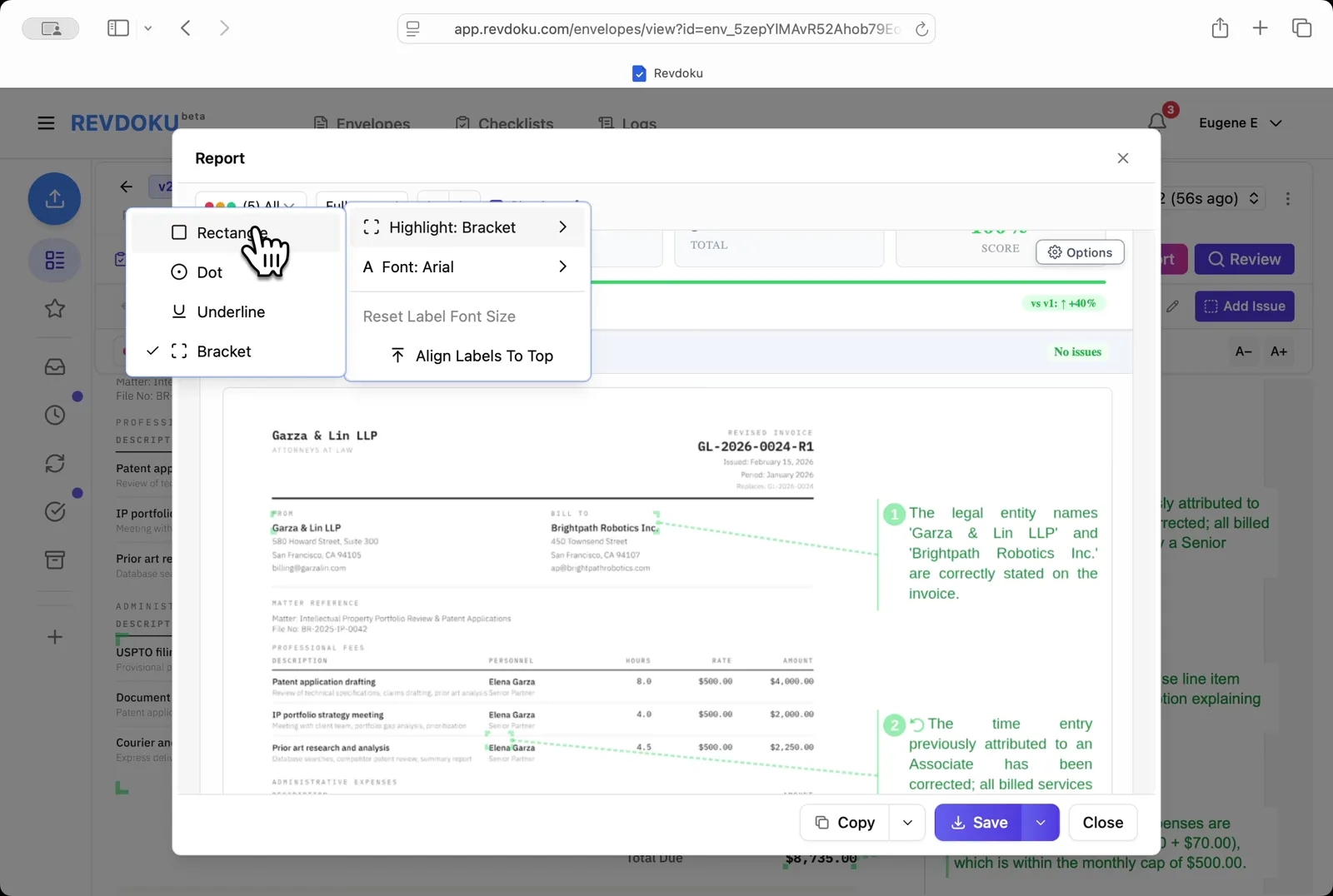The height and width of the screenshot is (896, 1333).
Task: Click the upload icon in the sidebar
Action: [54, 198]
